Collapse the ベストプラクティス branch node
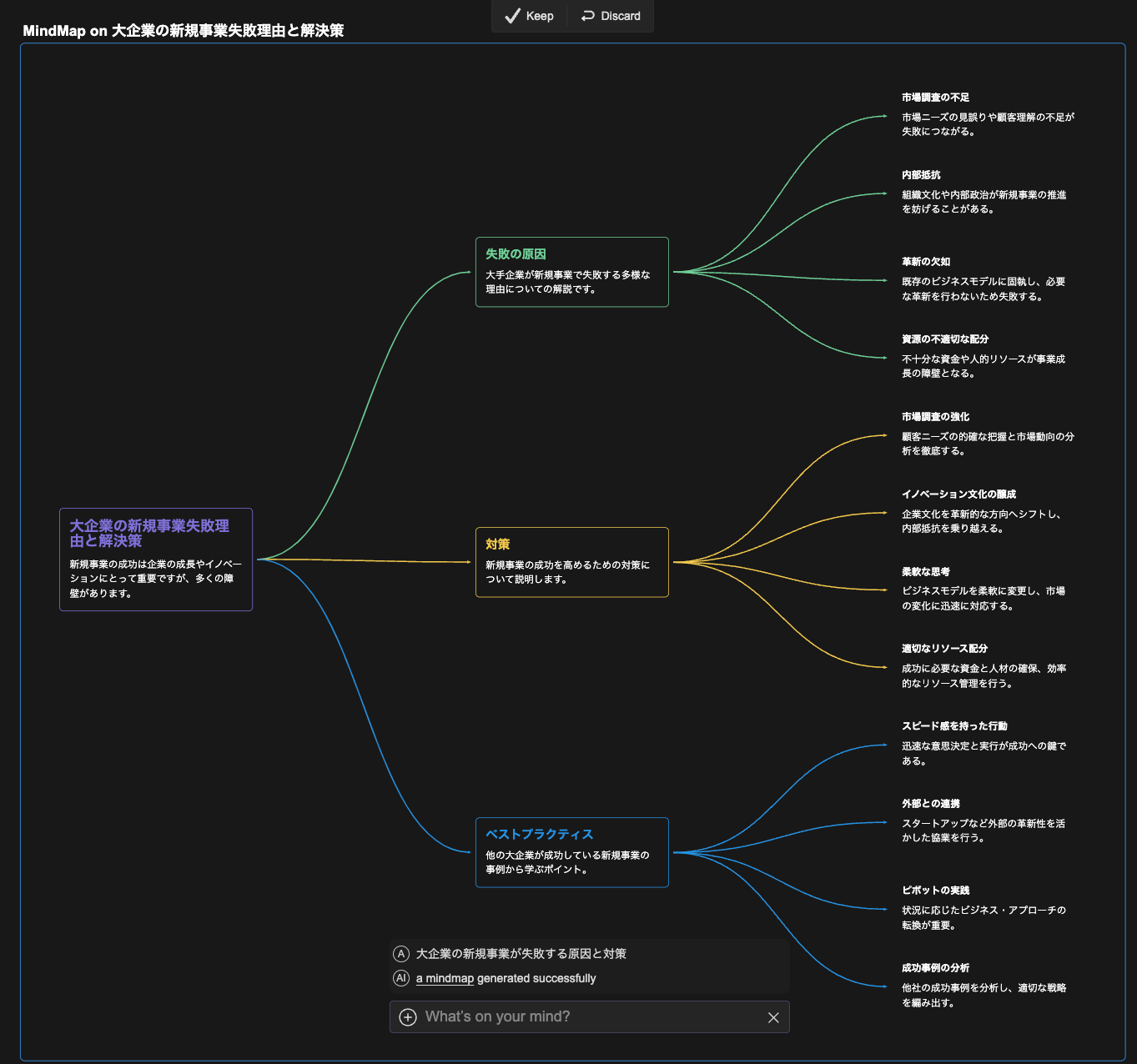This screenshot has height=1064, width=1137. pos(571,852)
